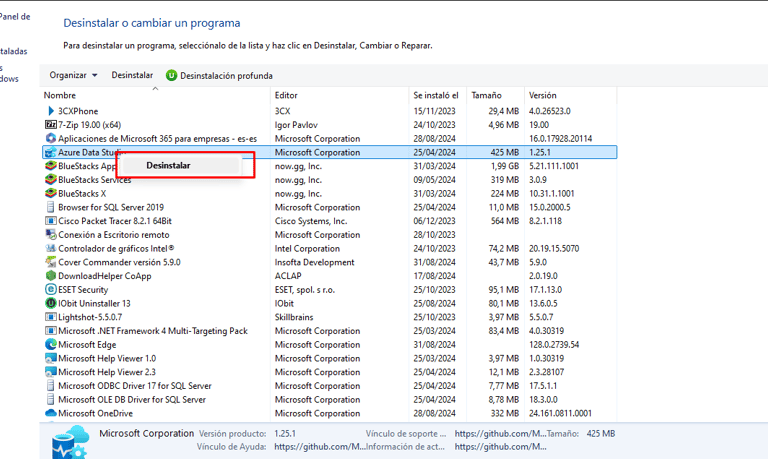Click the Browser for SQL Server 2019 icon
This screenshot has height=459, width=768.
[x=50, y=207]
